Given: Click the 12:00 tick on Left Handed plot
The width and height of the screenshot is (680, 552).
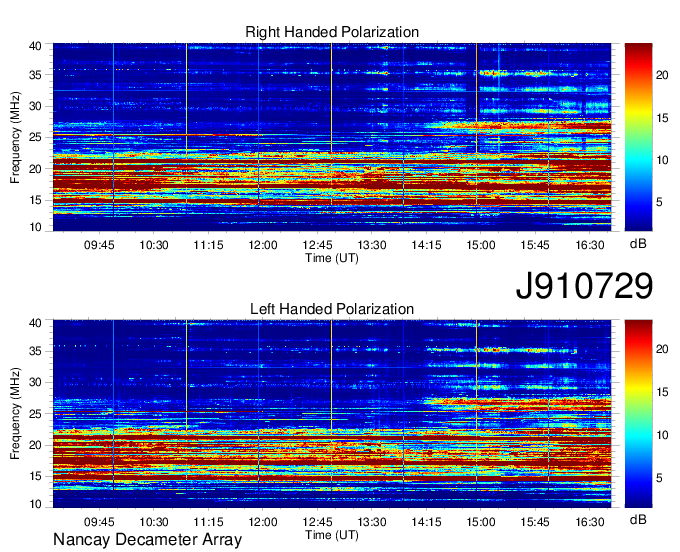Looking at the screenshot, I should [263, 522].
